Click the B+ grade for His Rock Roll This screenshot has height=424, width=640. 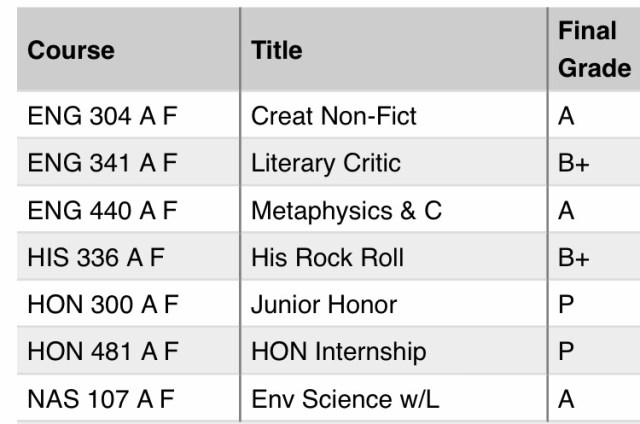[x=574, y=258]
